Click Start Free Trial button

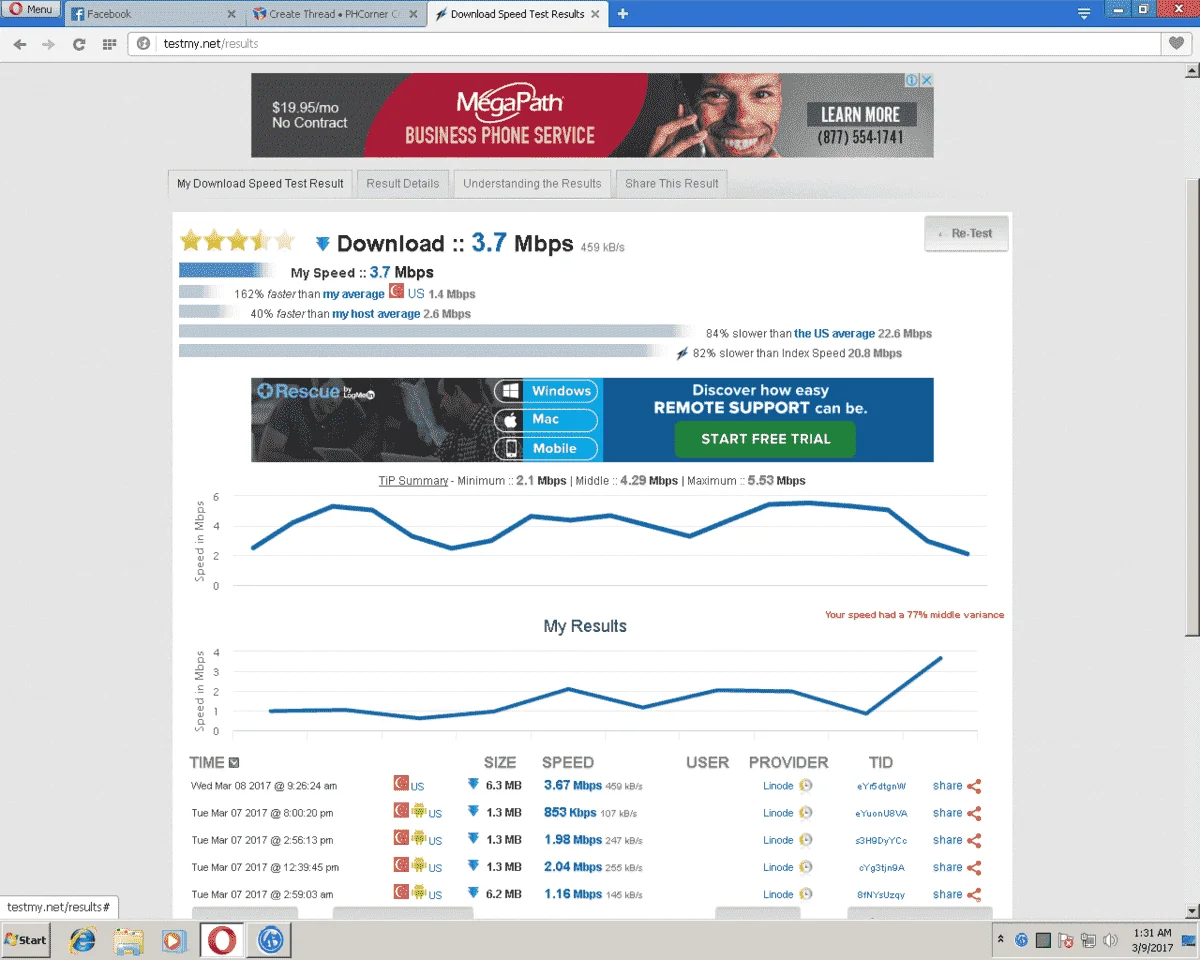pyautogui.click(x=765, y=439)
